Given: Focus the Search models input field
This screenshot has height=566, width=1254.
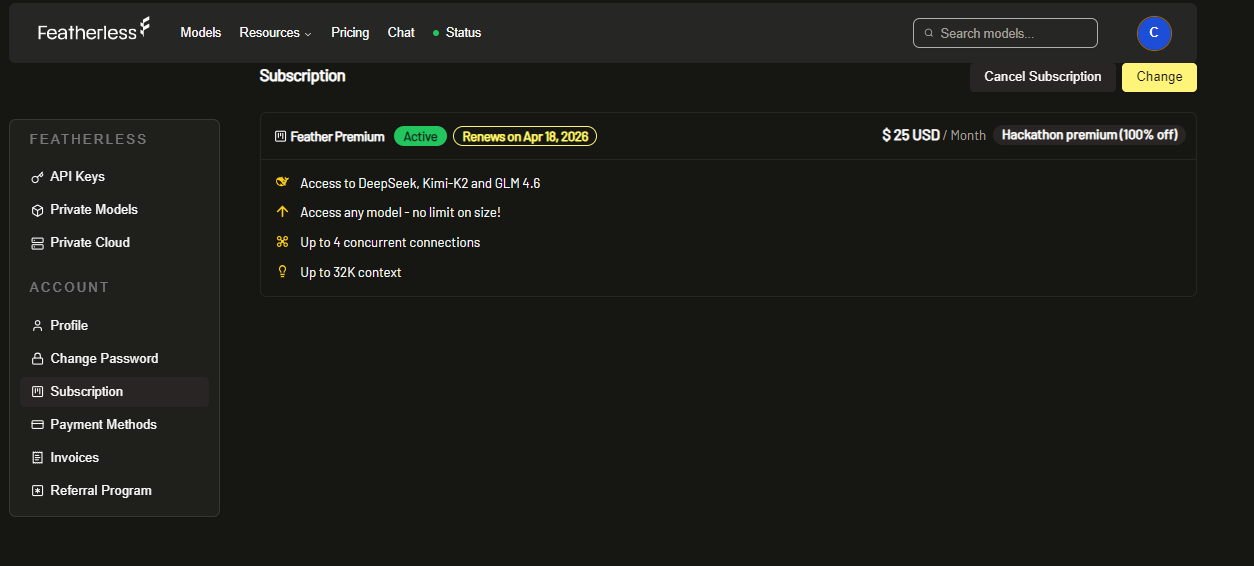Looking at the screenshot, I should [1005, 33].
